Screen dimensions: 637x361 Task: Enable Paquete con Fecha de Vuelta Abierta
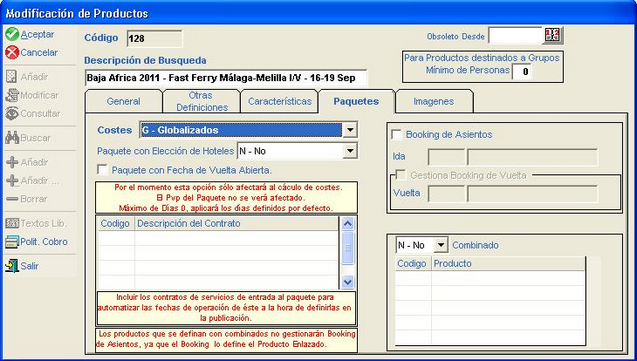point(102,170)
